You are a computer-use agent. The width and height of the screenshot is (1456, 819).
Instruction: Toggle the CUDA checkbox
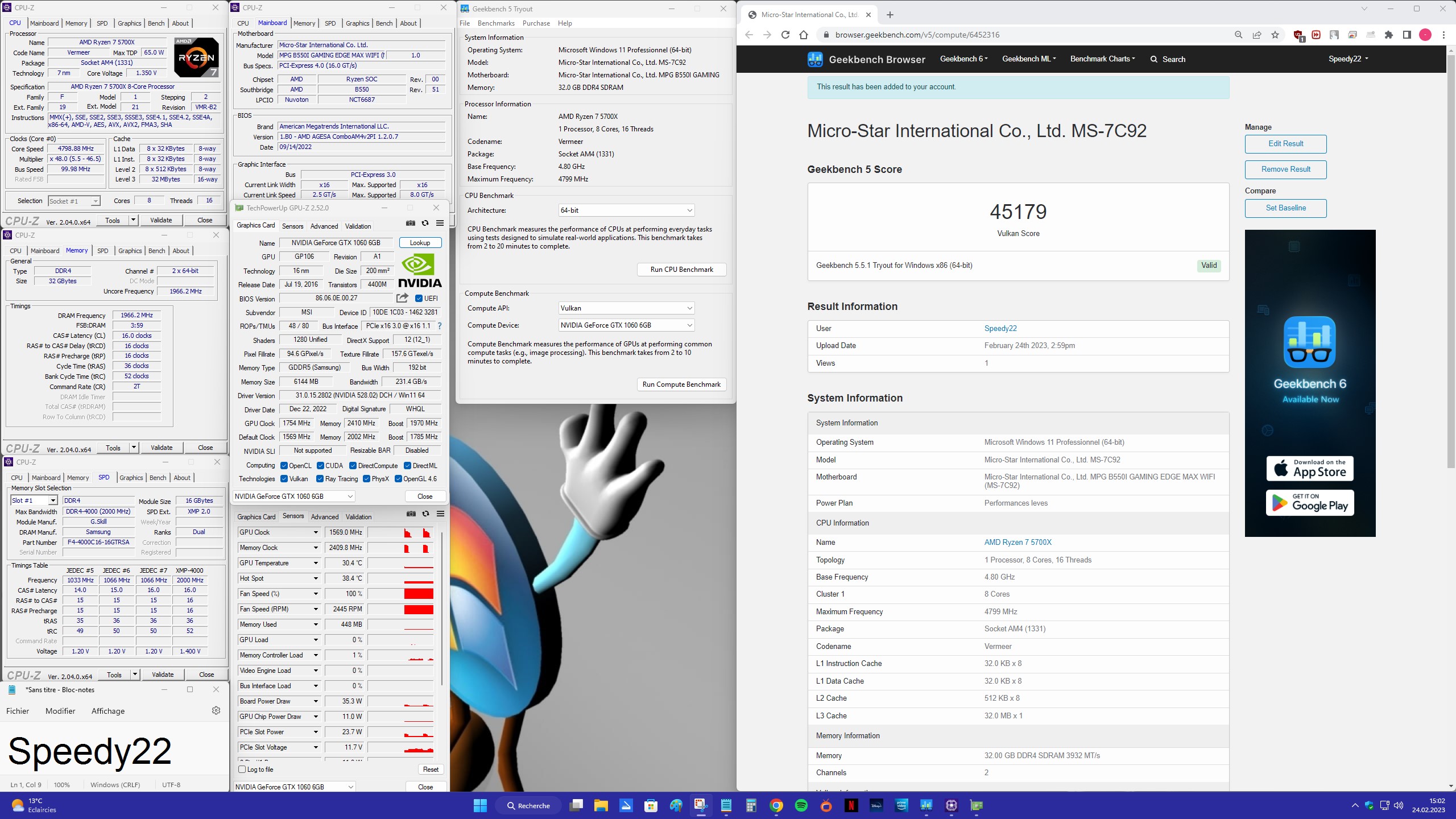coord(321,465)
